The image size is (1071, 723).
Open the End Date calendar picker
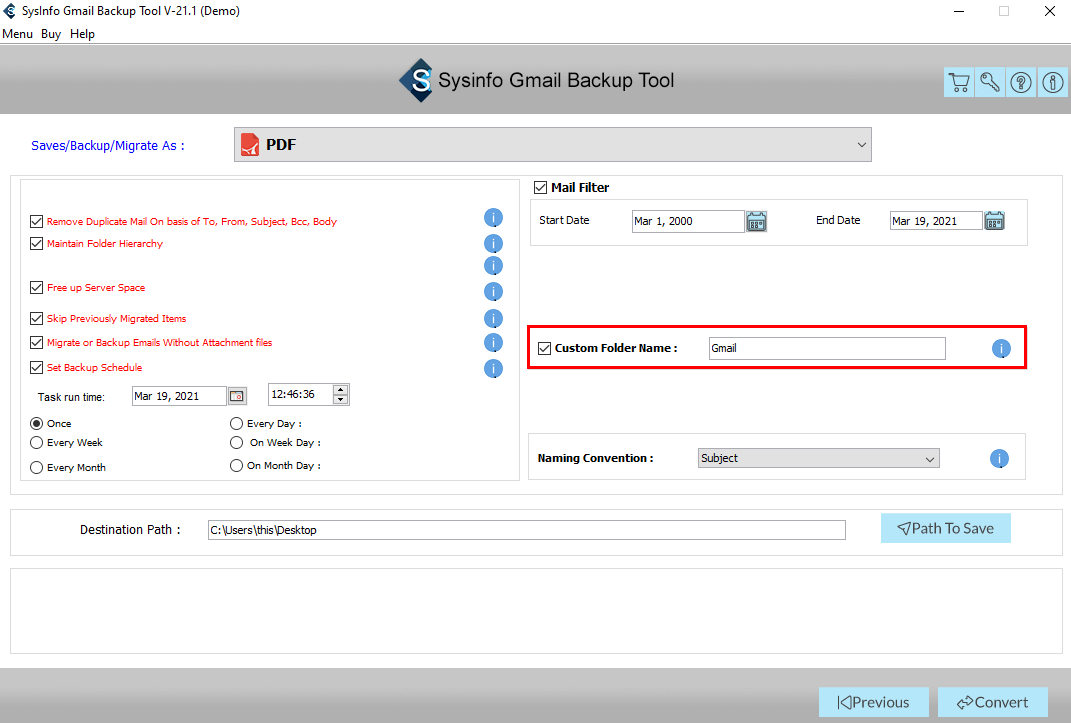[994, 221]
